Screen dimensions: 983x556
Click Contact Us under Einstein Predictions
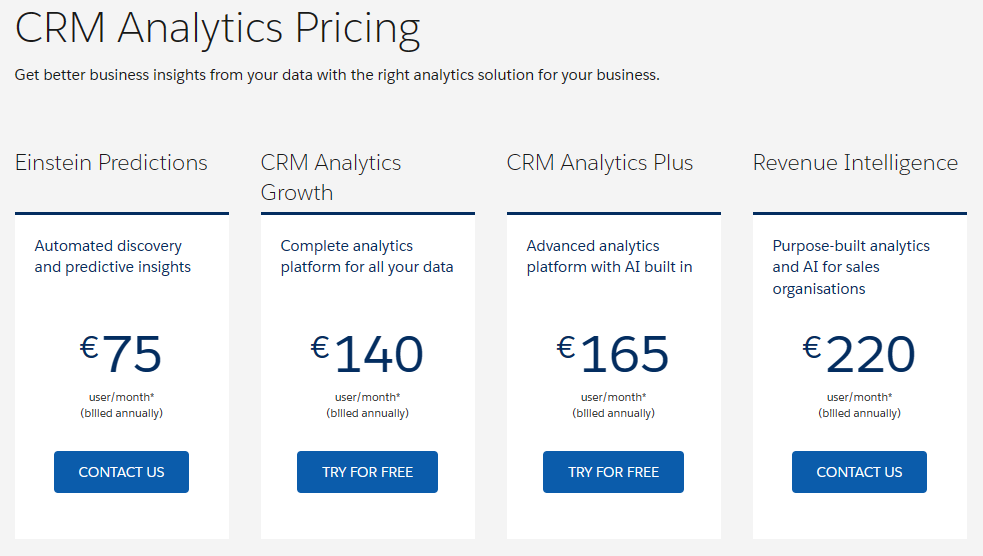121,472
